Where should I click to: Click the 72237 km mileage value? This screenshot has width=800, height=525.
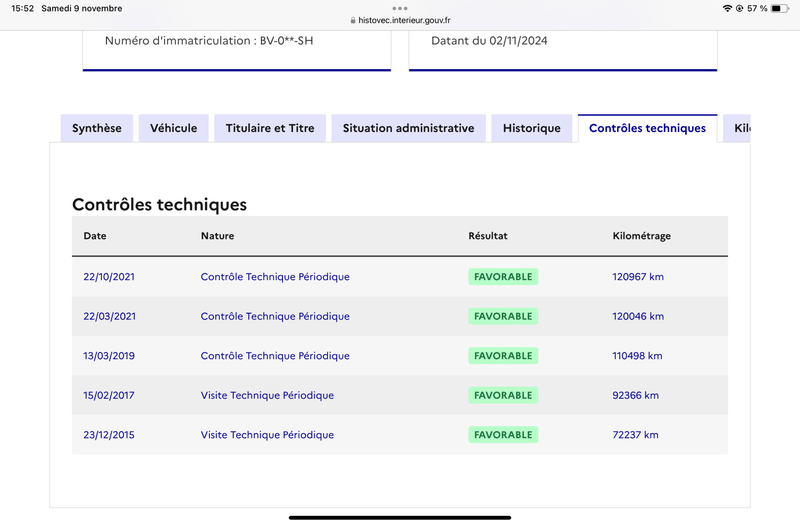click(635, 435)
